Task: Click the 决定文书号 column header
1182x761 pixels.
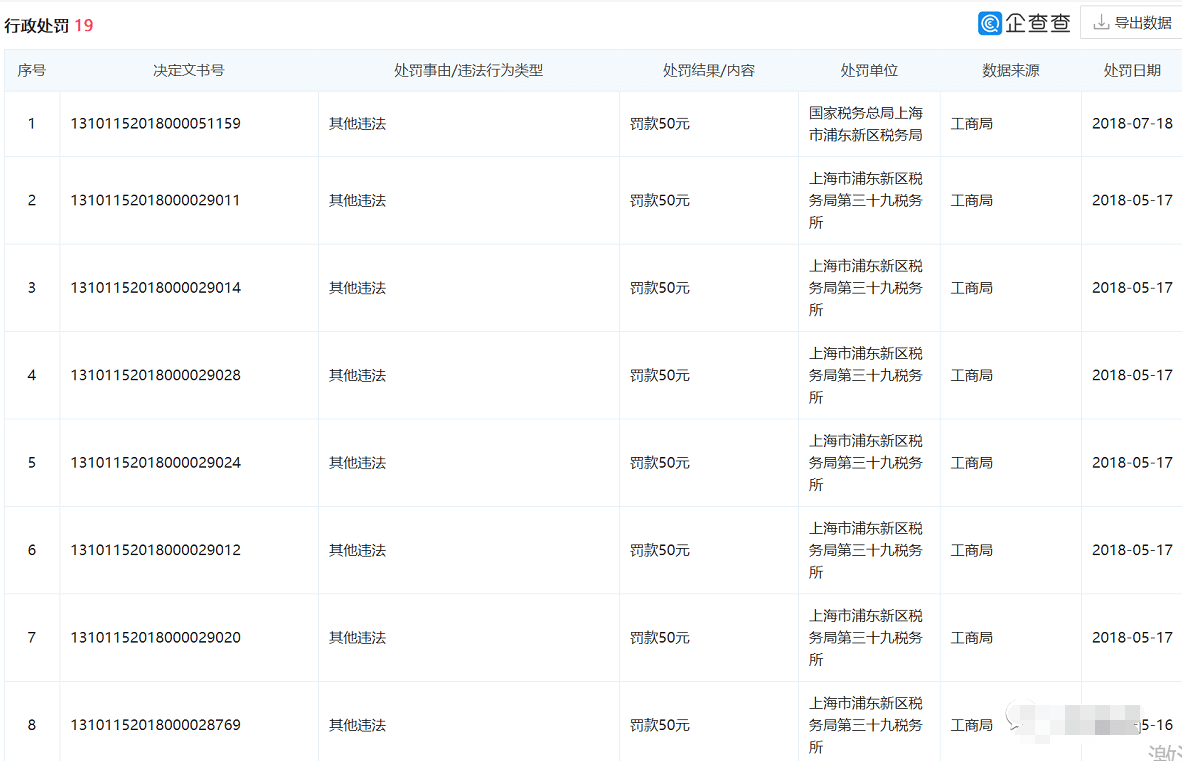Action: 188,71
